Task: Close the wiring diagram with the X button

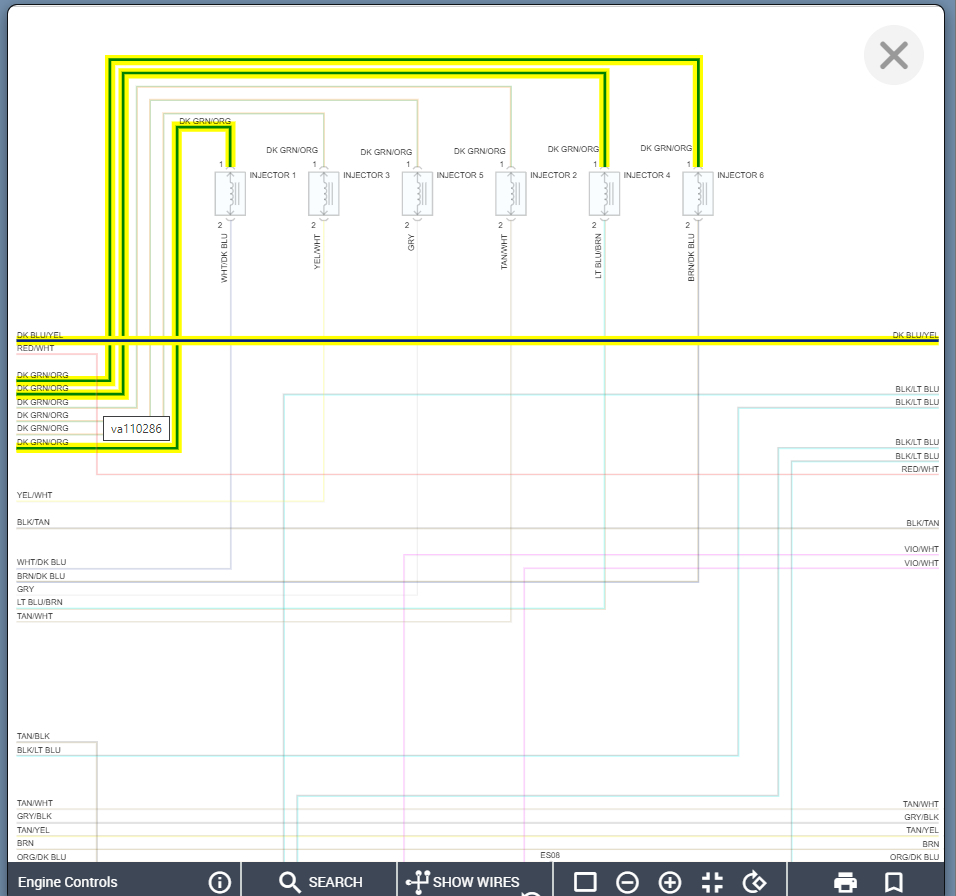Action: tap(893, 55)
